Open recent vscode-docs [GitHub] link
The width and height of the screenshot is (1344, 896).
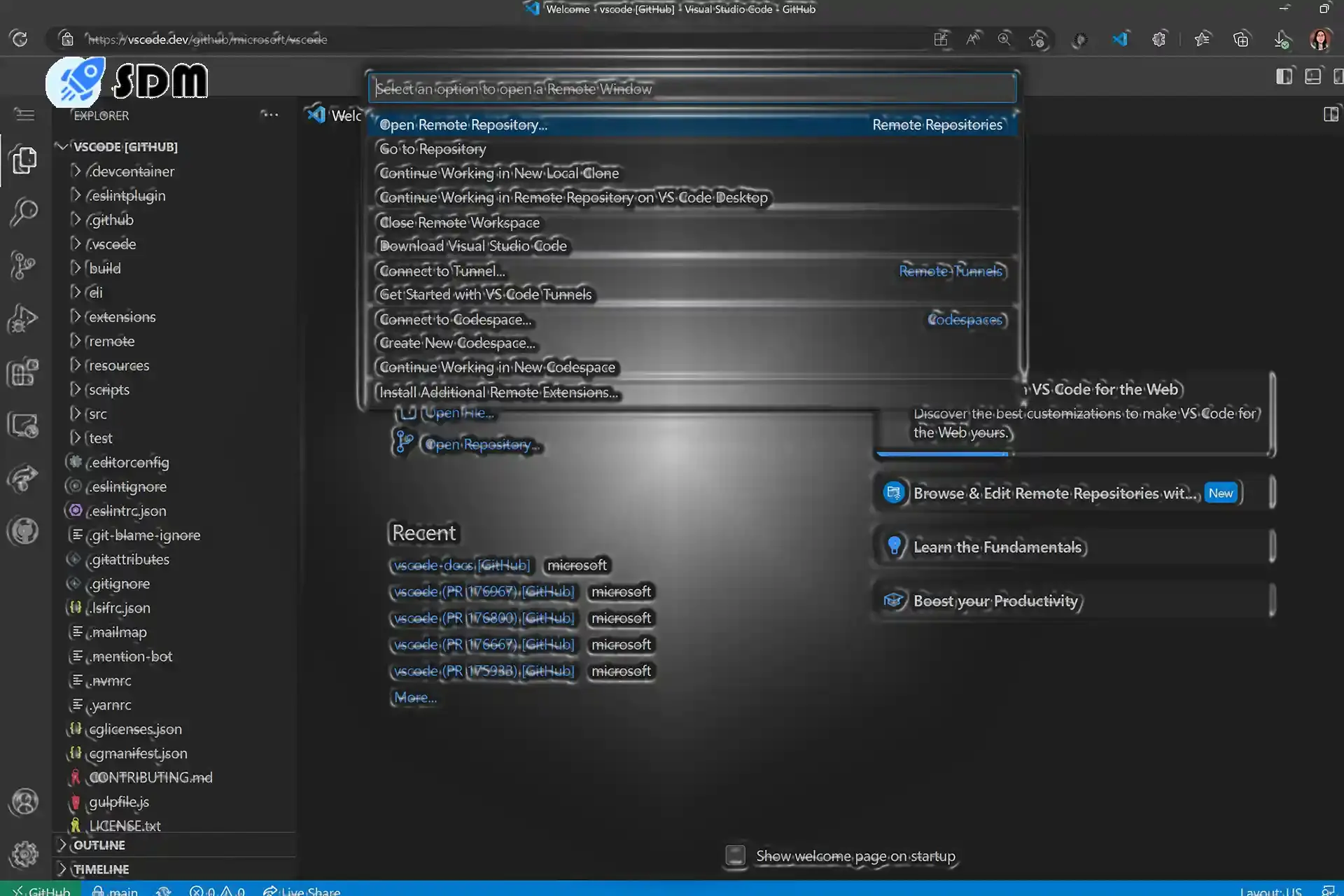click(461, 565)
